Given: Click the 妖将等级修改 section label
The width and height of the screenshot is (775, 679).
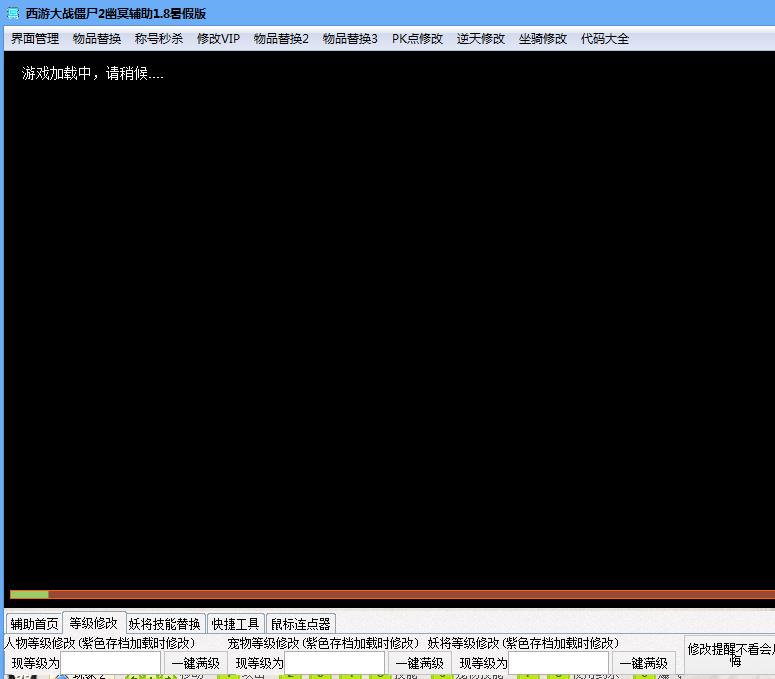Looking at the screenshot, I should click(x=523, y=643).
